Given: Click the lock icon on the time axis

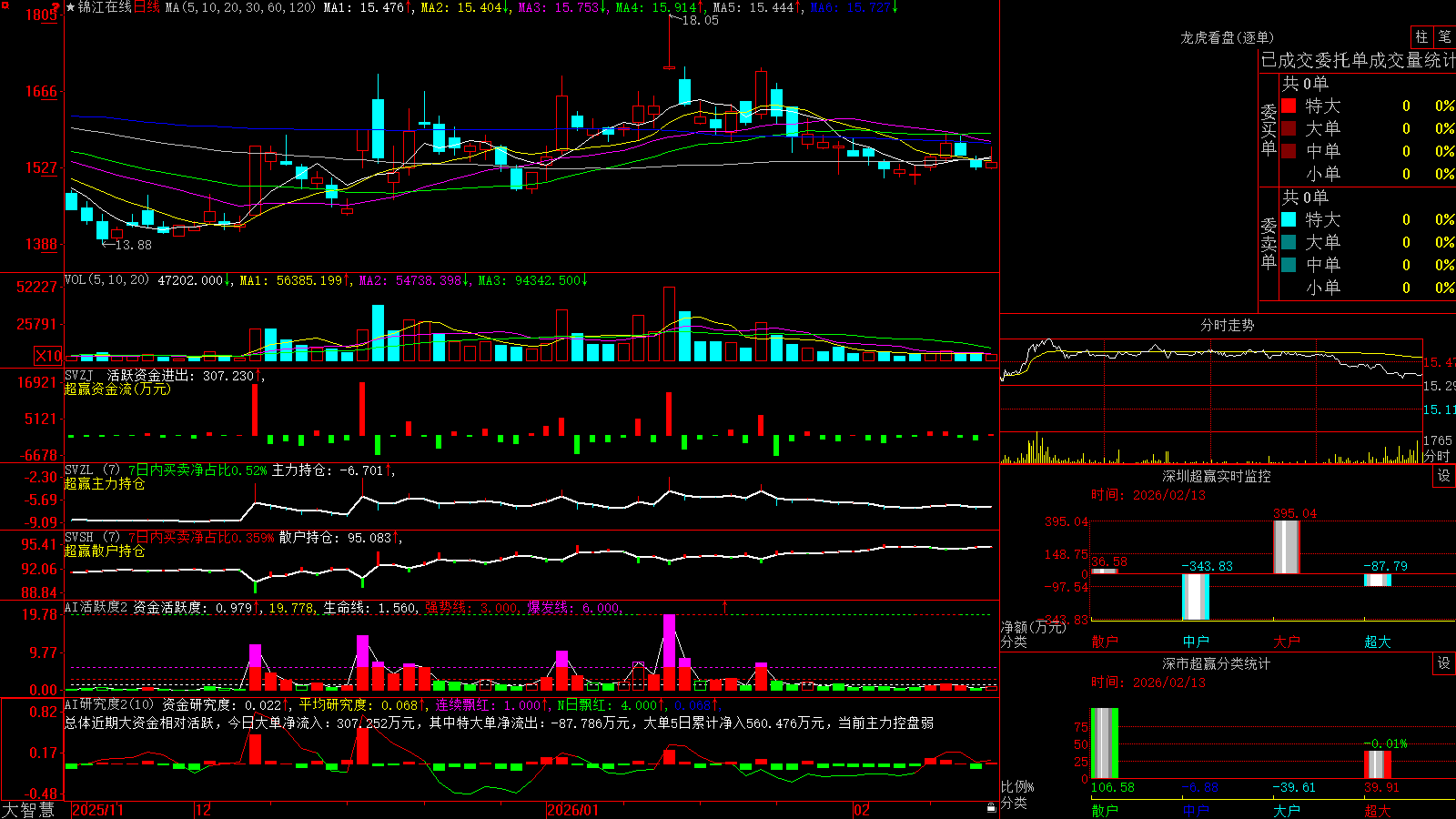Looking at the screenshot, I should (x=992, y=808).
